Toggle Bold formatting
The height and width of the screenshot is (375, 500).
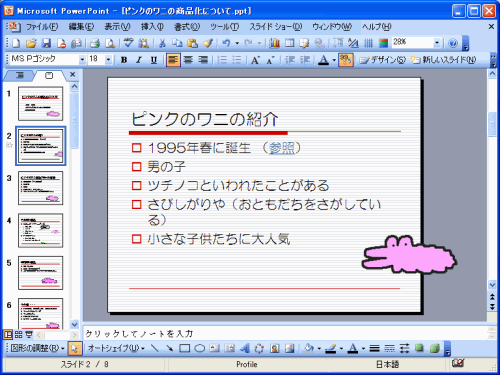(124, 60)
